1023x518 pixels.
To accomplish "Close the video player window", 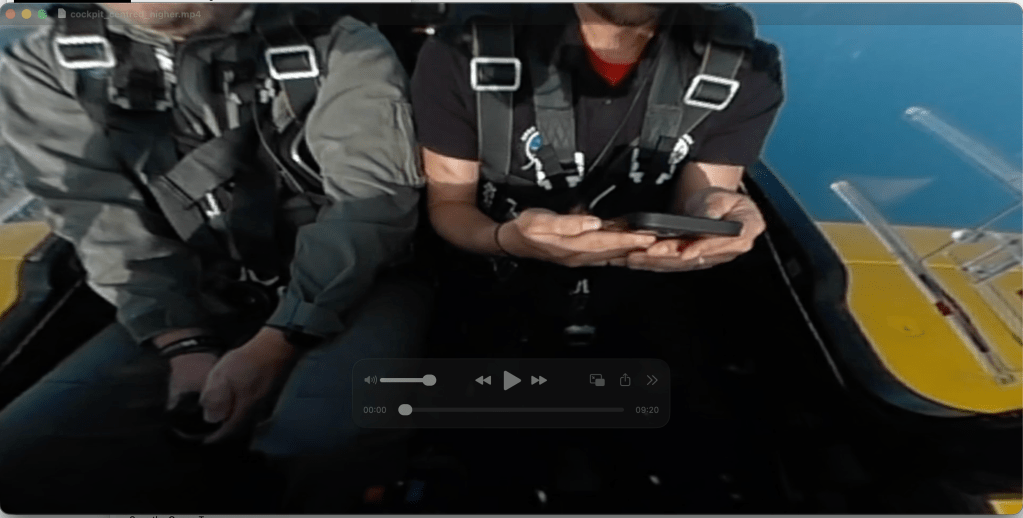I will point(11,14).
